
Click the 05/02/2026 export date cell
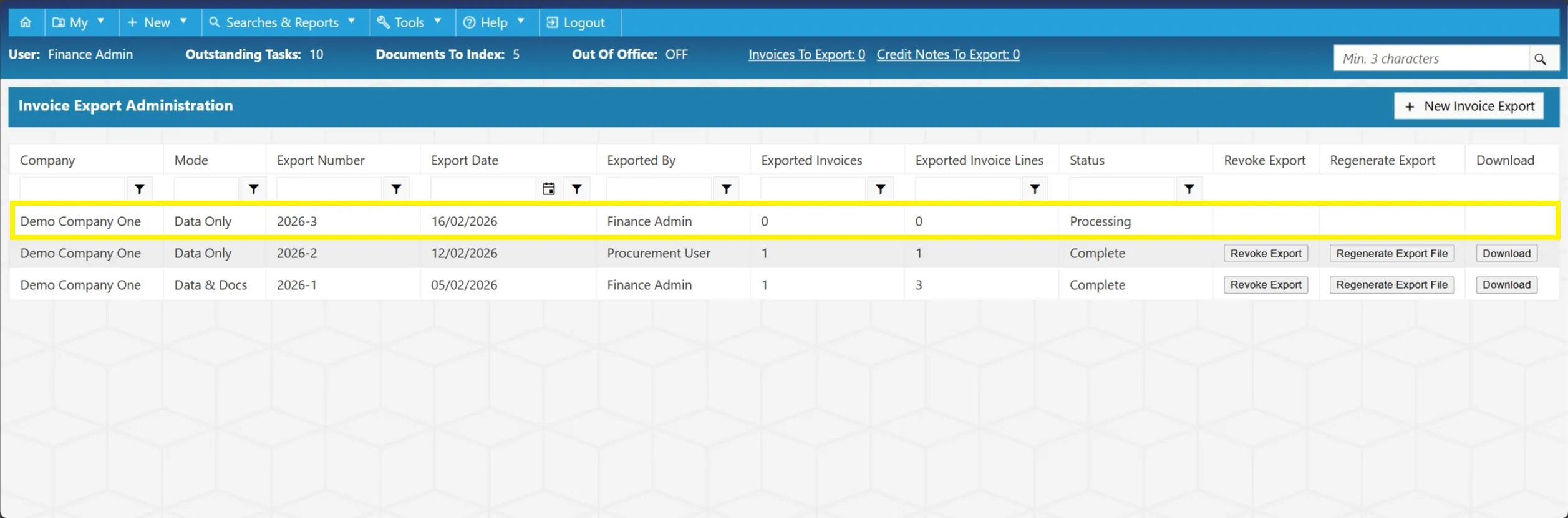(x=464, y=285)
